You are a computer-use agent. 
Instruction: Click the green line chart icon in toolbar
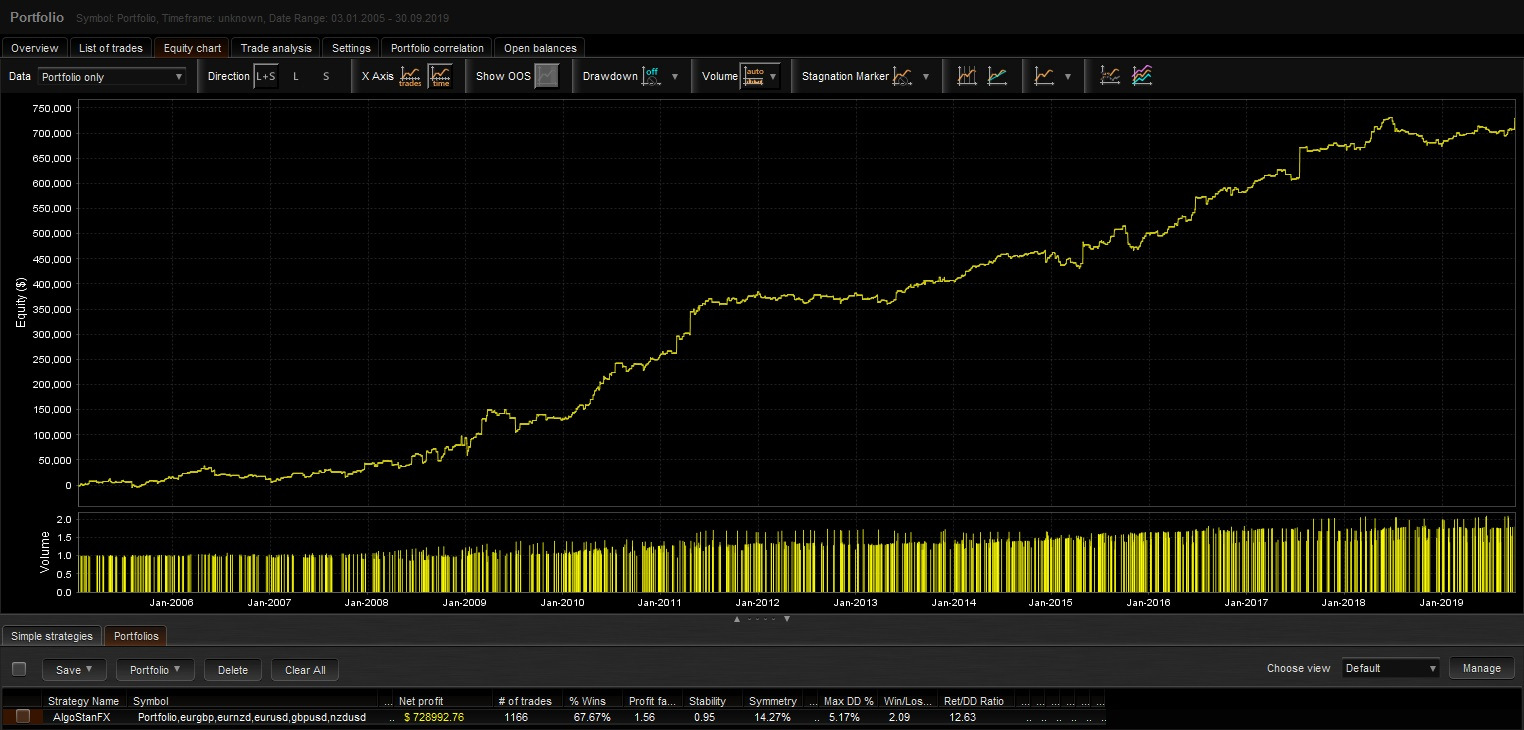(x=997, y=76)
